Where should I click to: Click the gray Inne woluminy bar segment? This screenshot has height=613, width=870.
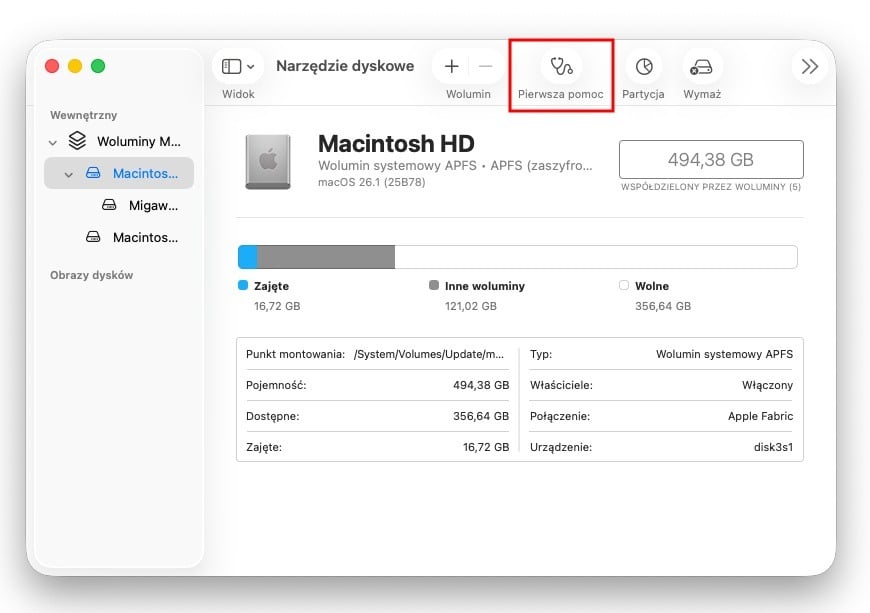326,257
